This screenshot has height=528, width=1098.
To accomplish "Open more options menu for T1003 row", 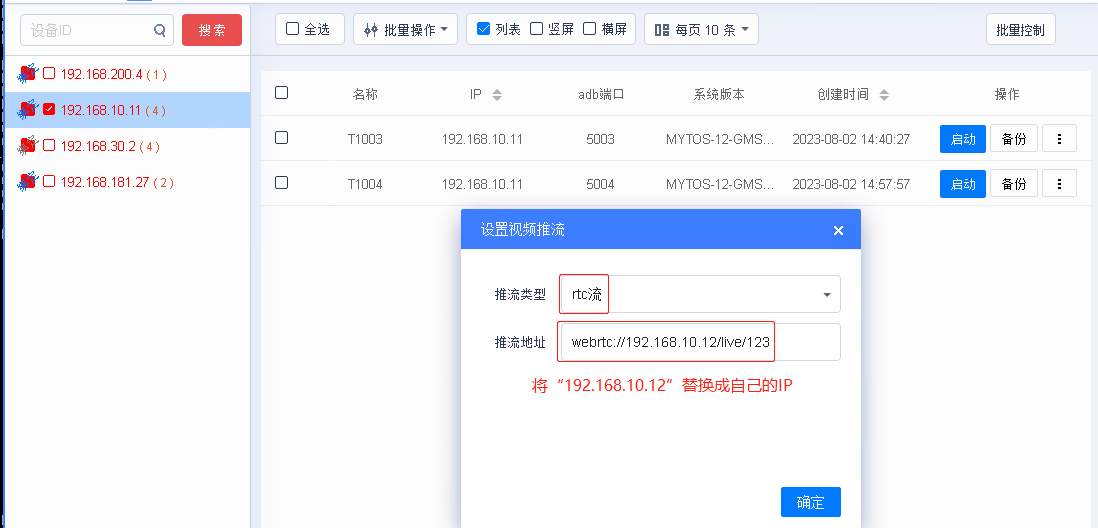I will (x=1059, y=139).
